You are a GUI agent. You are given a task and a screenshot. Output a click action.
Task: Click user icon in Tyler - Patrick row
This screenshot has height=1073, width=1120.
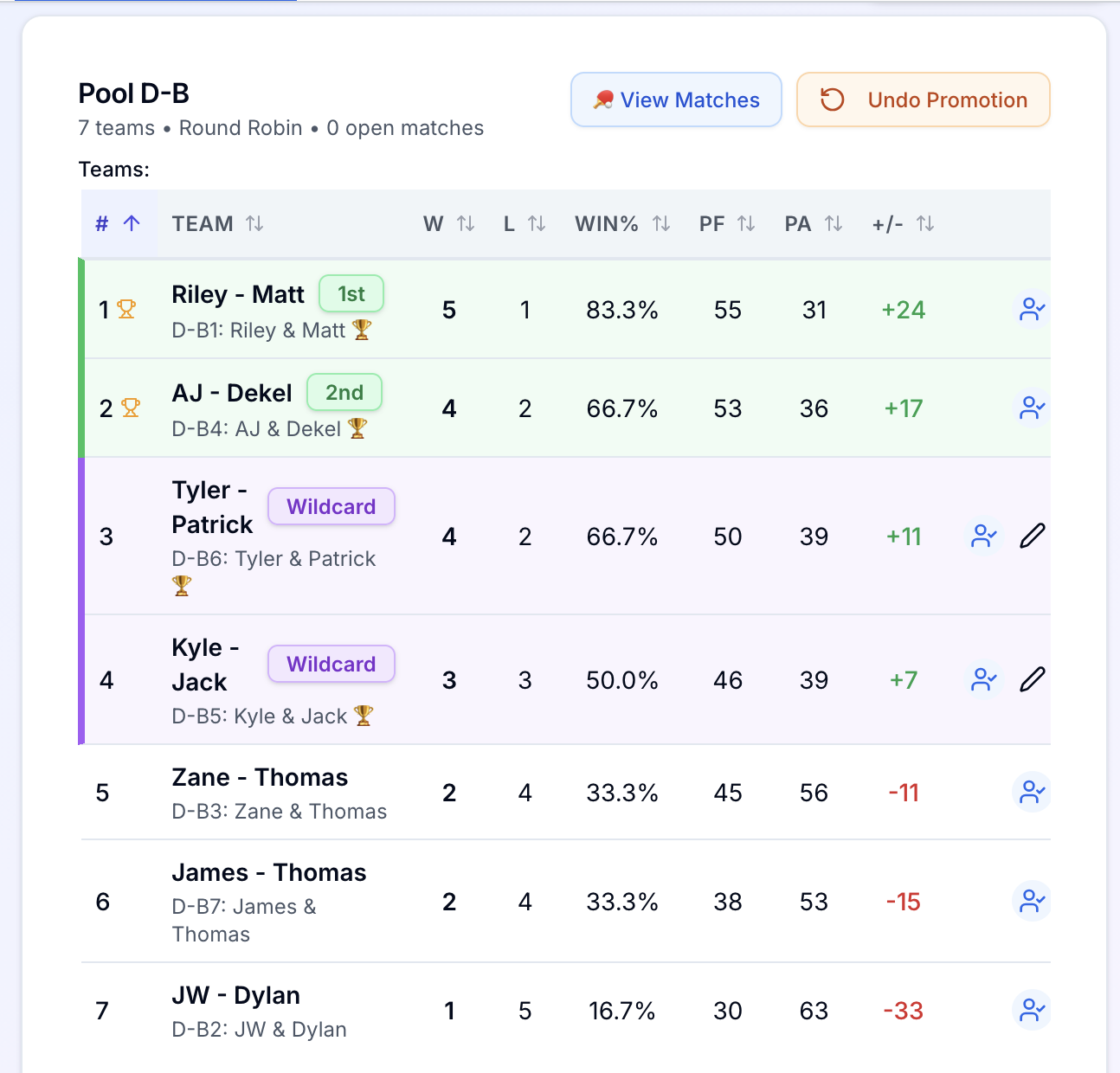[984, 536]
